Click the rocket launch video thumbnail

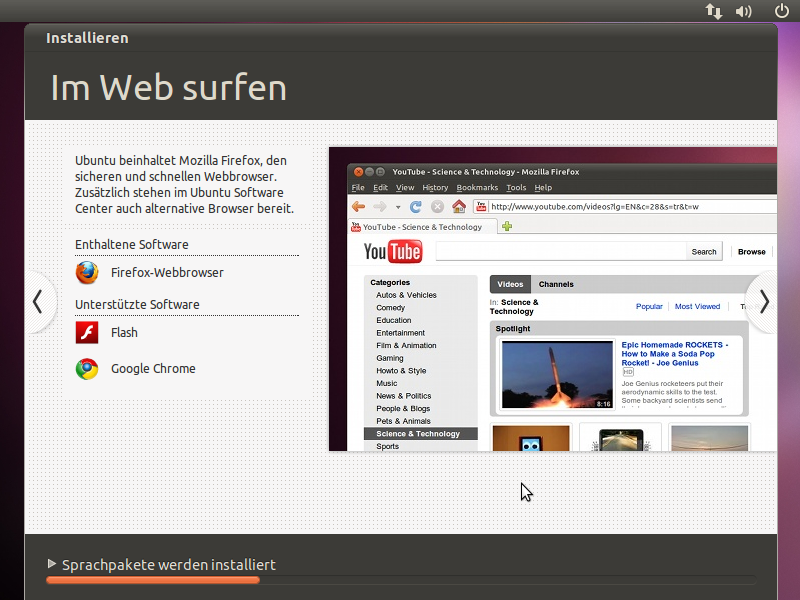(x=557, y=374)
